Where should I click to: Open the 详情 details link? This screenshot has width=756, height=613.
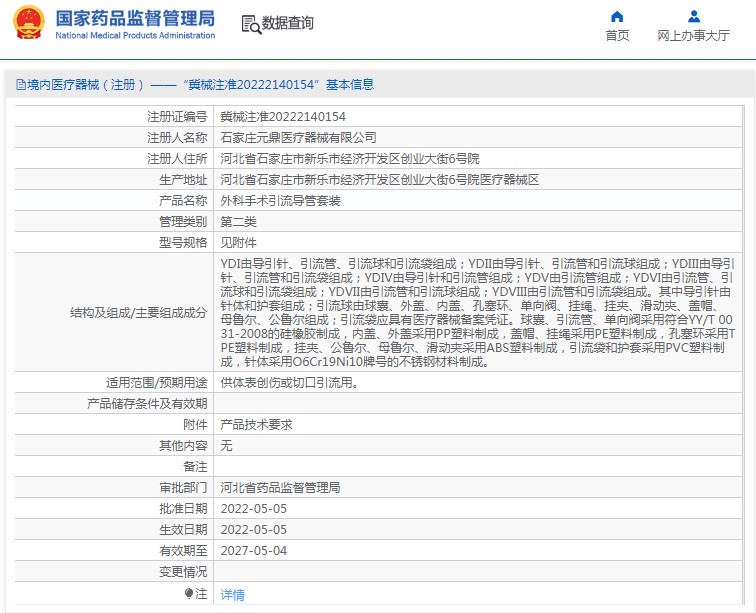(232, 595)
